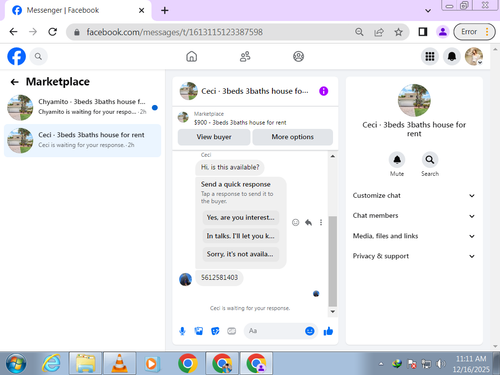The image size is (500, 375).
Task: Send quick reply 'Sorry, it's not availa...'
Action: click(x=240, y=254)
